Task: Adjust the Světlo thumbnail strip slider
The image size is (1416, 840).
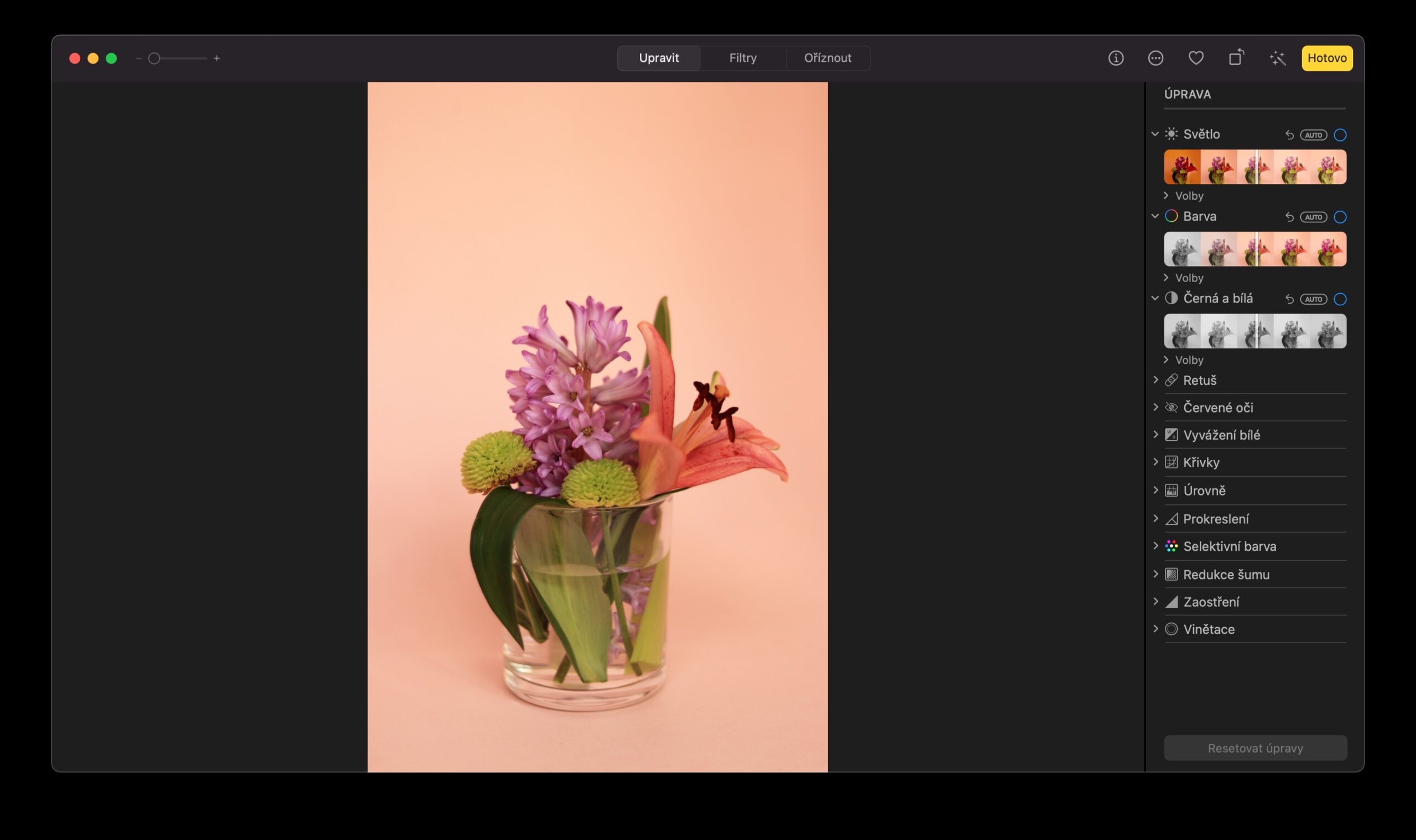Action: pyautogui.click(x=1256, y=167)
